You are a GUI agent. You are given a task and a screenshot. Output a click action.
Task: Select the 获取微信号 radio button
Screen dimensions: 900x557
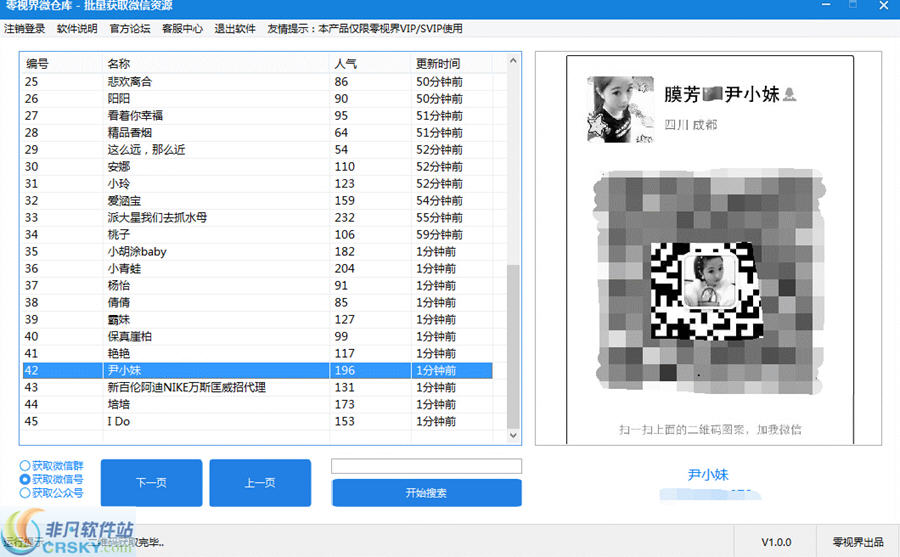[26, 479]
